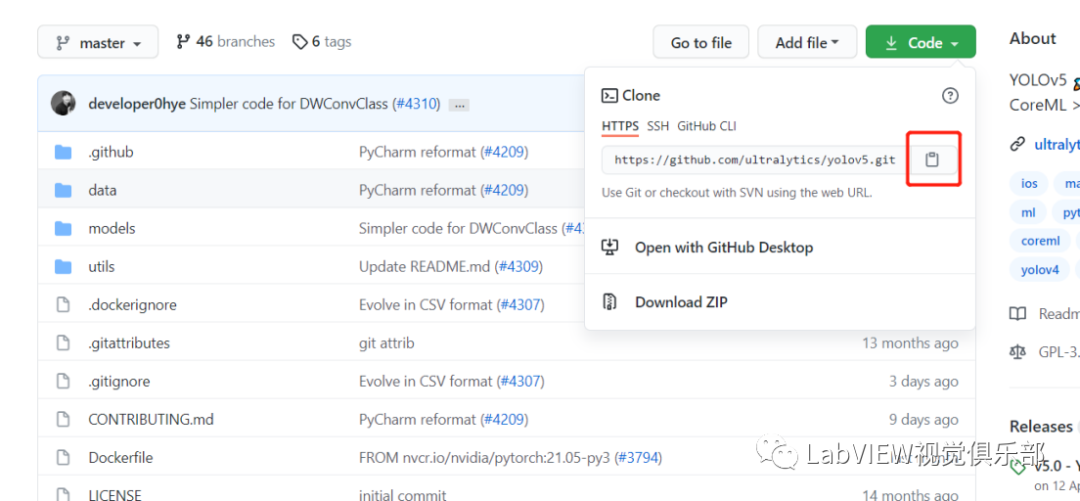Open the 'initial commit' commit message
Screen dimensions: 1080x501
(x=402, y=495)
